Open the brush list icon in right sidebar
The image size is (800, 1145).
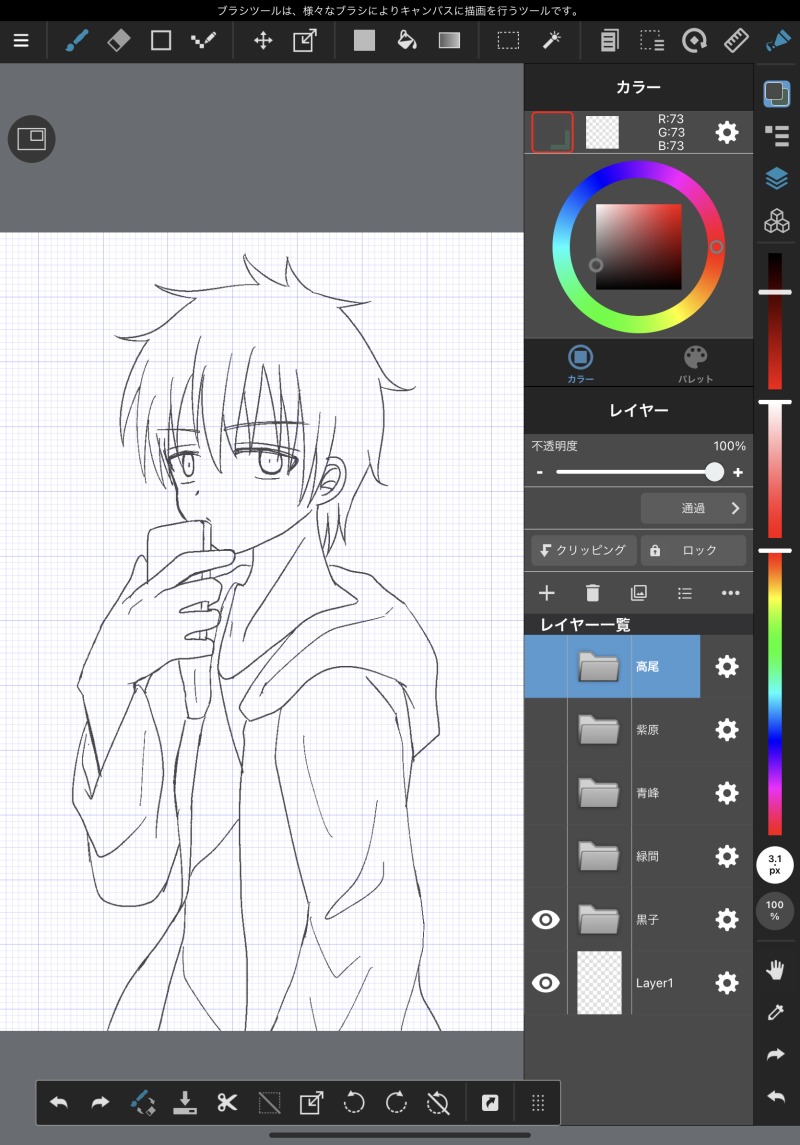[777, 136]
